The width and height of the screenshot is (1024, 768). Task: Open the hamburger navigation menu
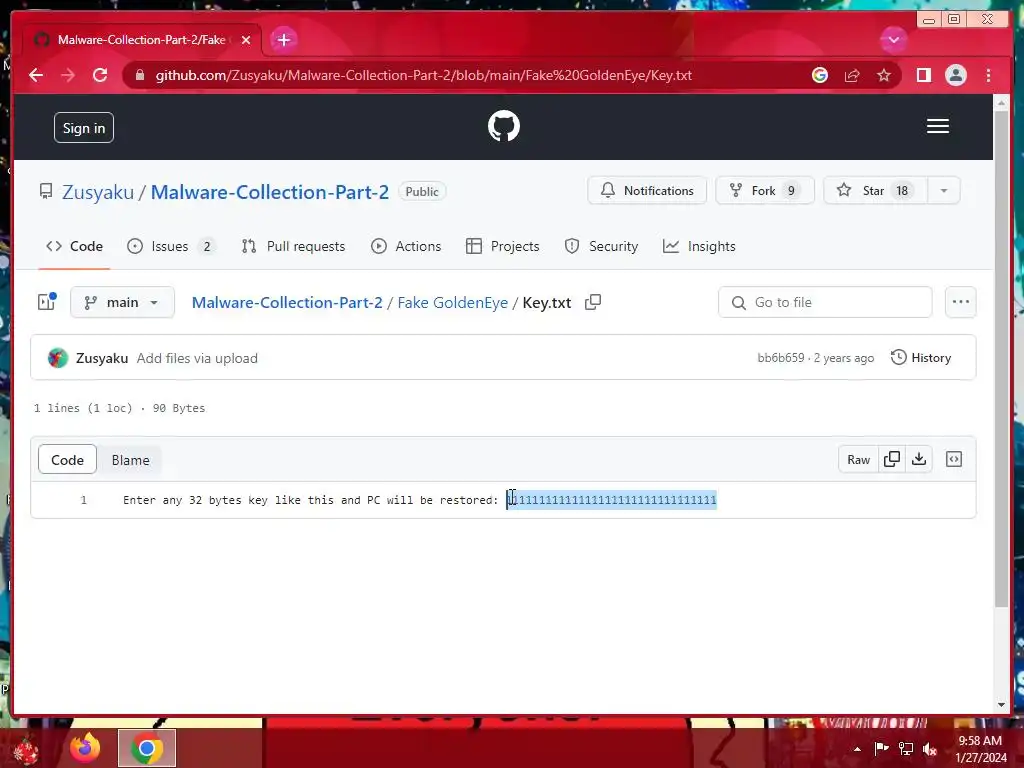(x=938, y=127)
